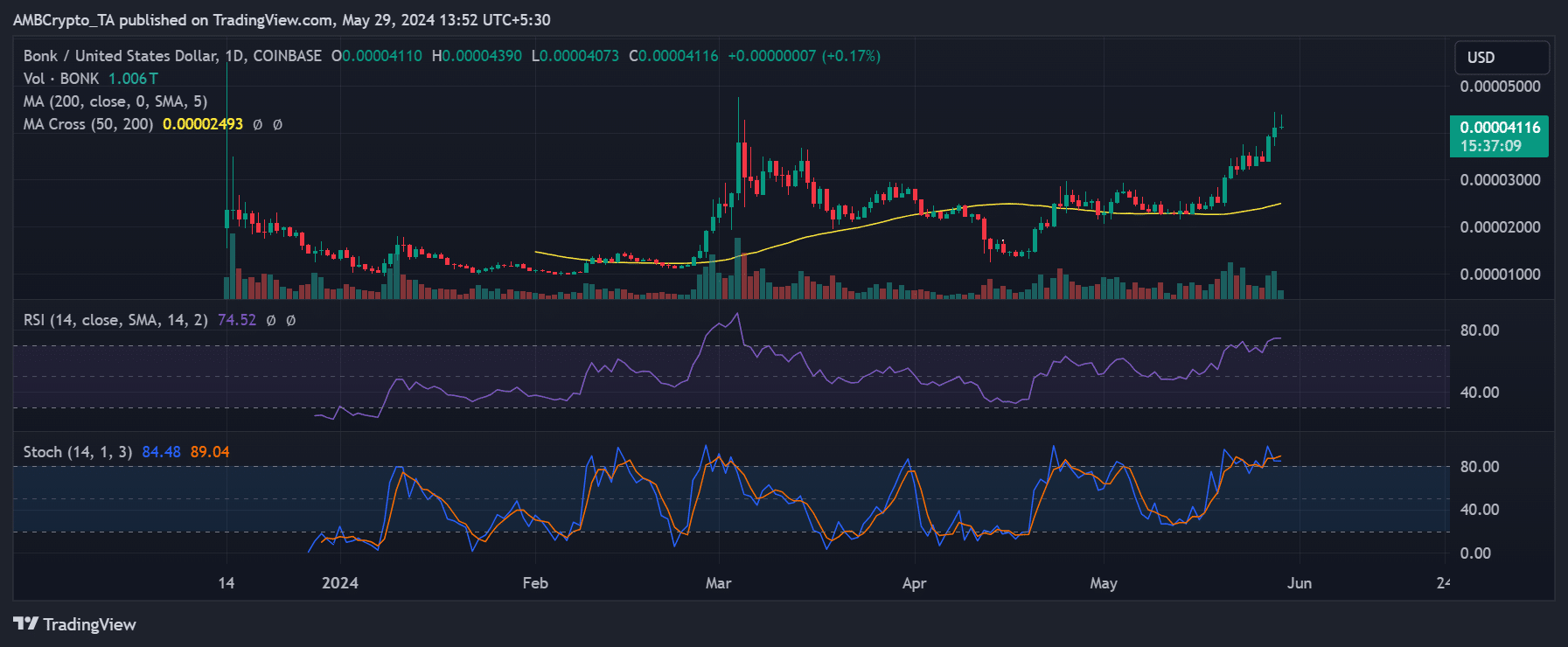Select the MA Cross value 0.00002493
Screen dimensions: 1568x647
click(203, 124)
